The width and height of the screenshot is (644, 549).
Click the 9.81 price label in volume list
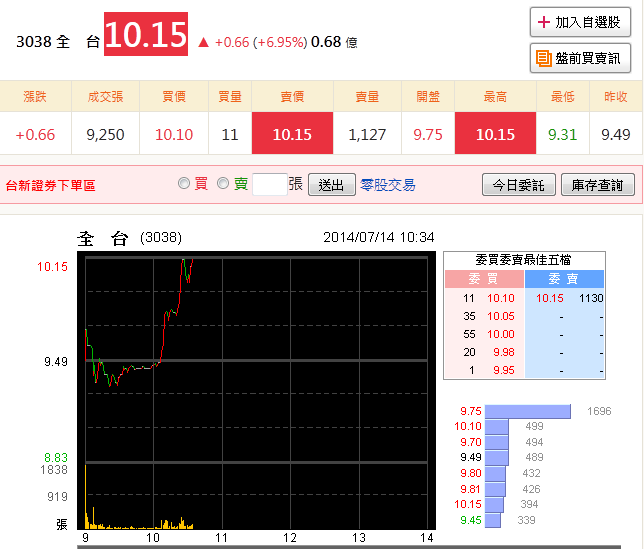[x=471, y=489]
